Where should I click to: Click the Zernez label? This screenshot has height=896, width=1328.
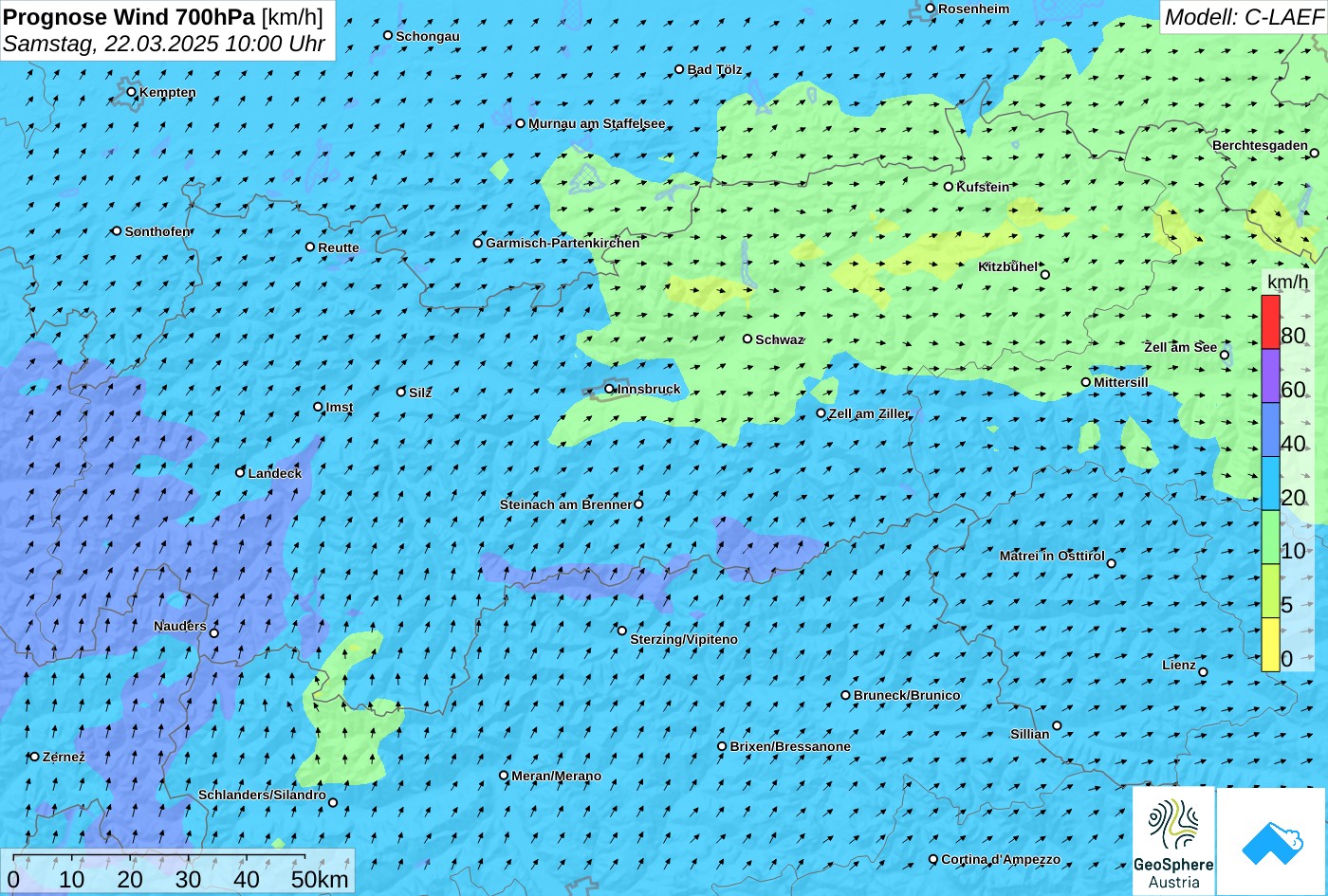64,757
